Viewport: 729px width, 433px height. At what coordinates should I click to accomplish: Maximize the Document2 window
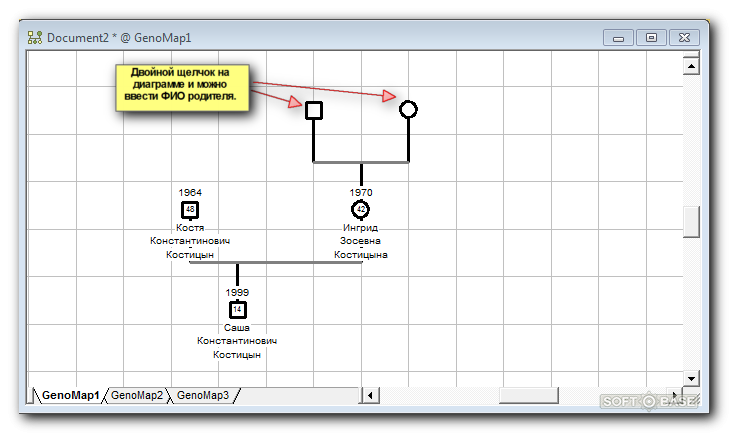[651, 38]
